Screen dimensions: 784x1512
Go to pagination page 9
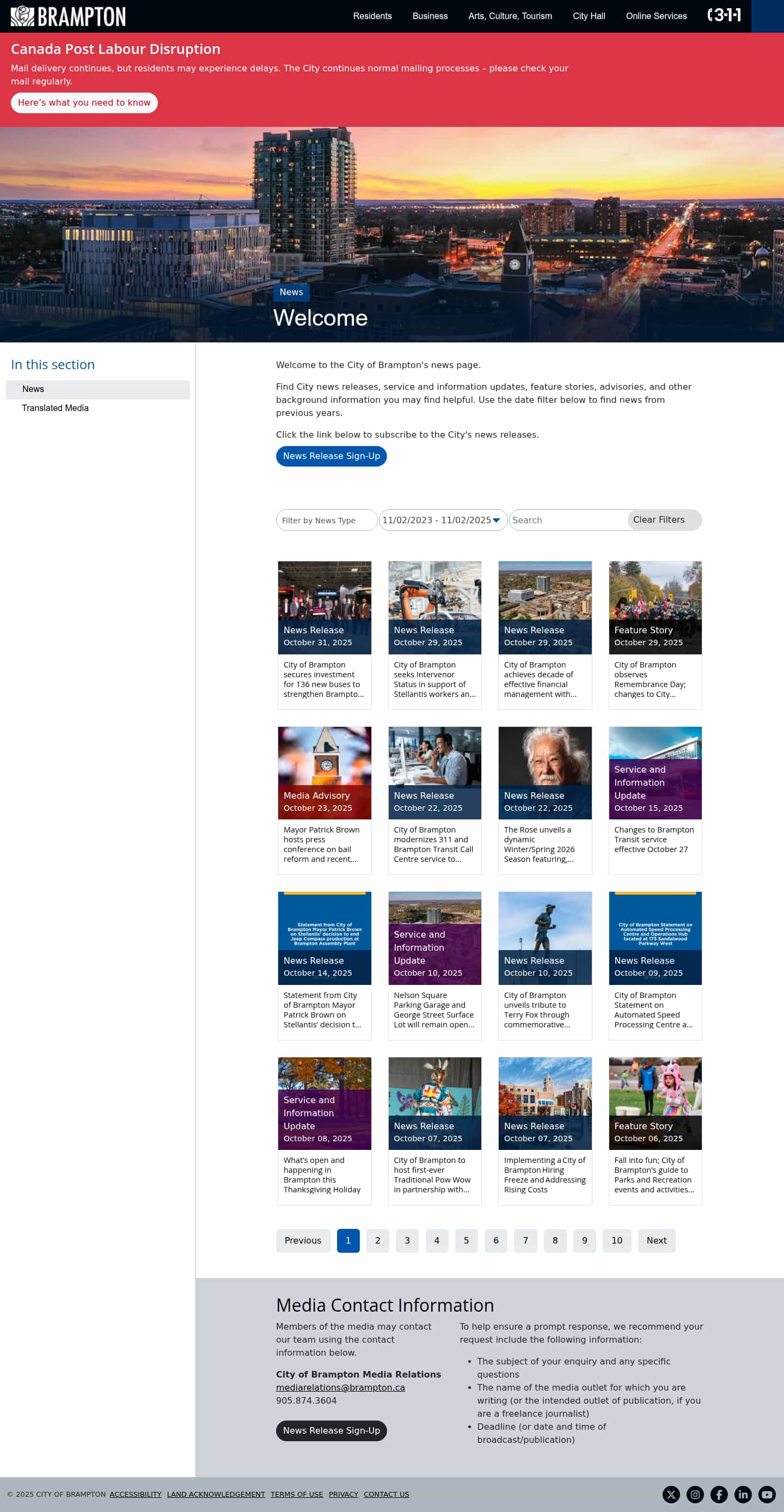coord(585,1241)
